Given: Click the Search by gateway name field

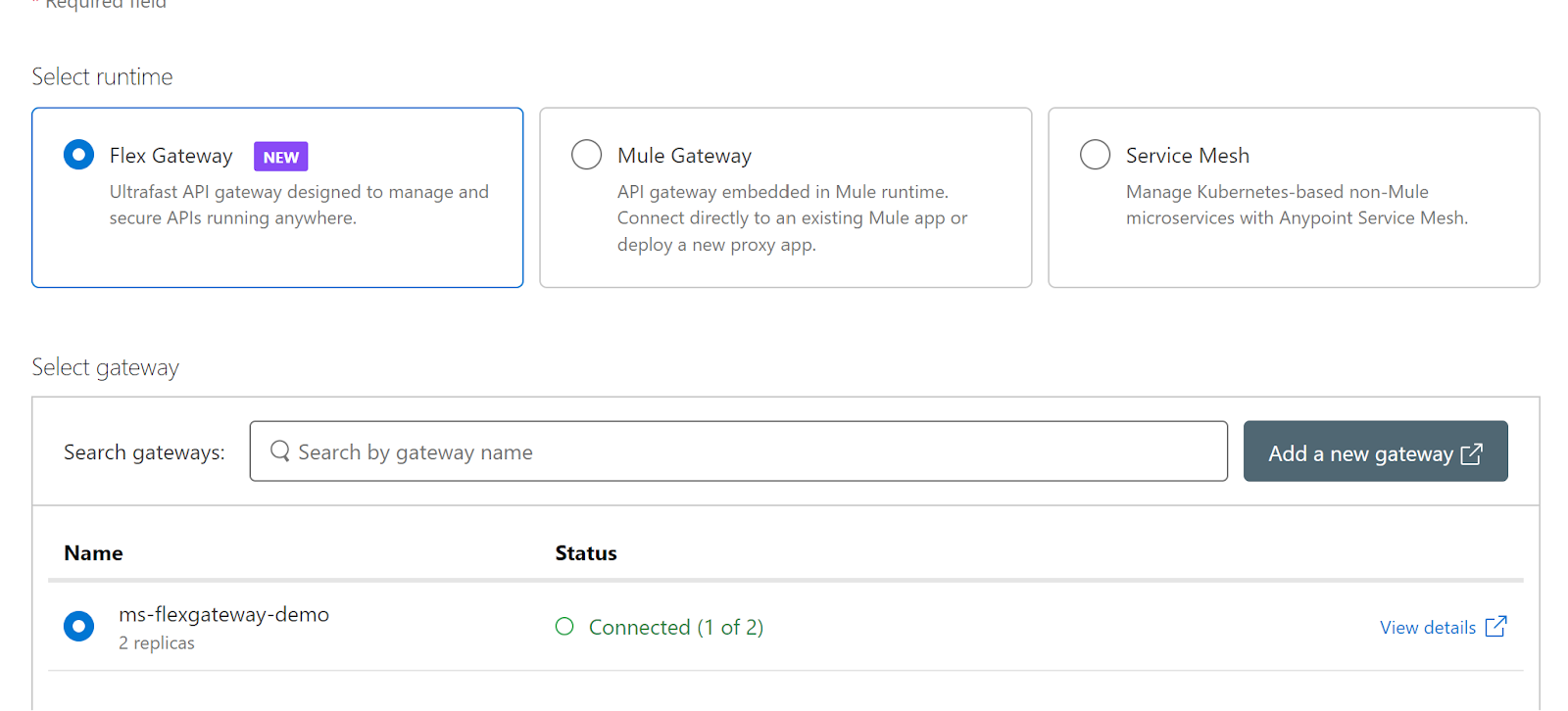Looking at the screenshot, I should 738,451.
